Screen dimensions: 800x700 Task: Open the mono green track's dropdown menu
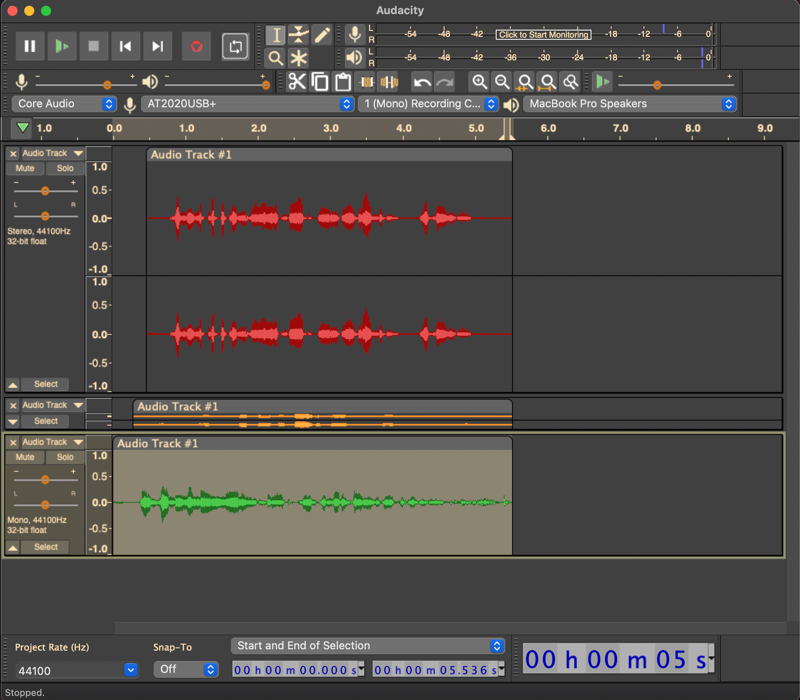(x=53, y=442)
